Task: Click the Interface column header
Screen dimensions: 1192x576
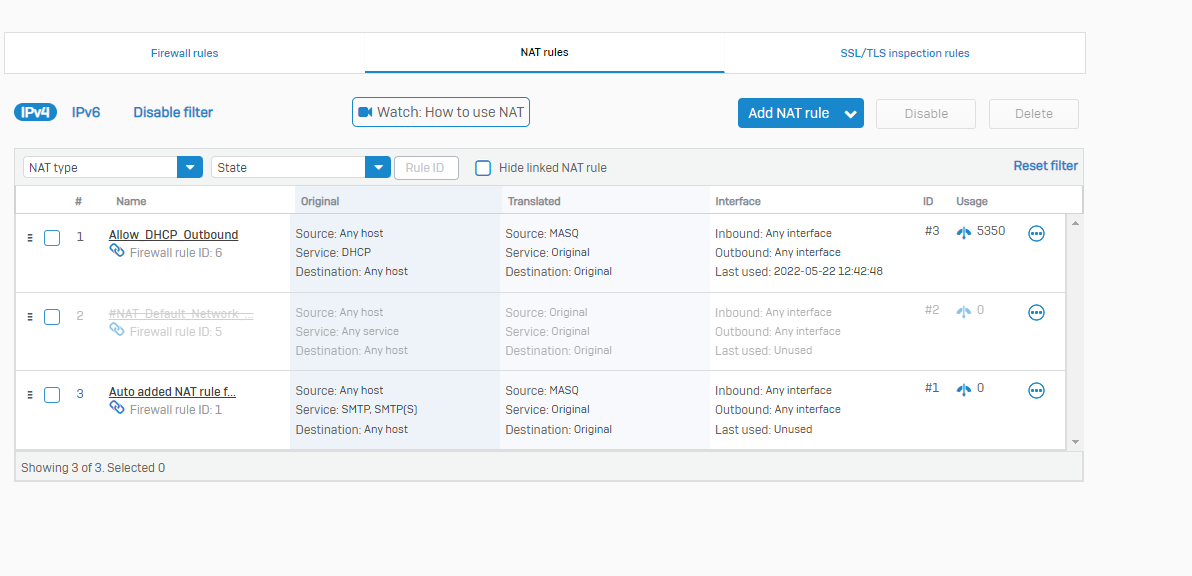Action: coord(737,201)
